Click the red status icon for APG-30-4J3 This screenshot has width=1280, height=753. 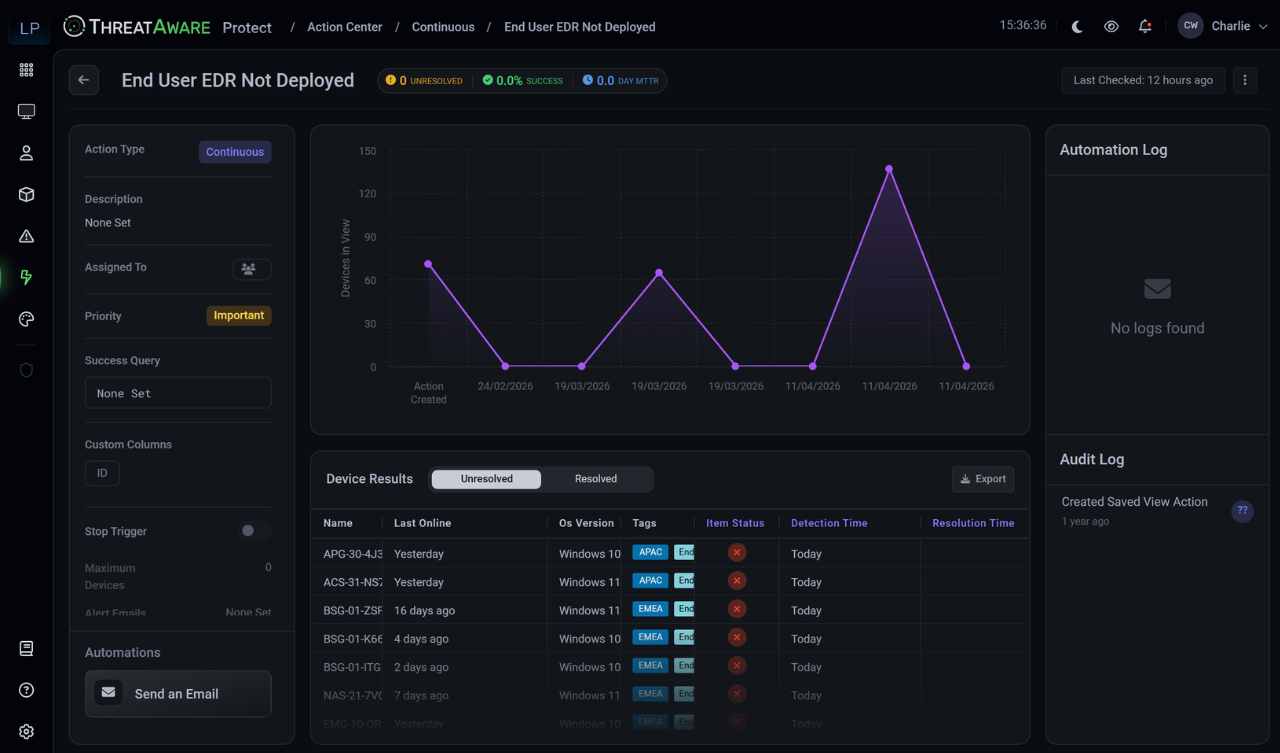737,553
